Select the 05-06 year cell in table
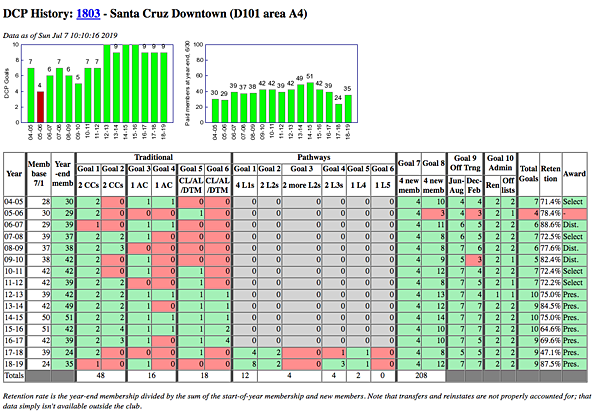The height and width of the screenshot is (415, 600). pos(14,213)
